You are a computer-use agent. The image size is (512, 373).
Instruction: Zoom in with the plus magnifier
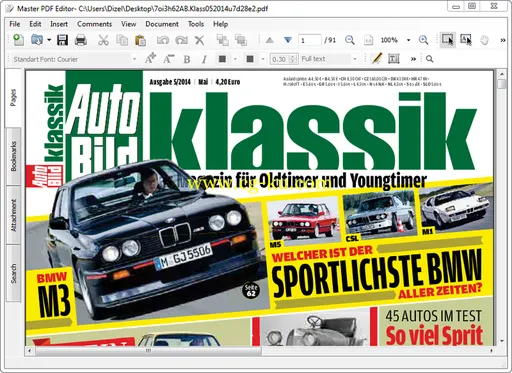[423, 40]
